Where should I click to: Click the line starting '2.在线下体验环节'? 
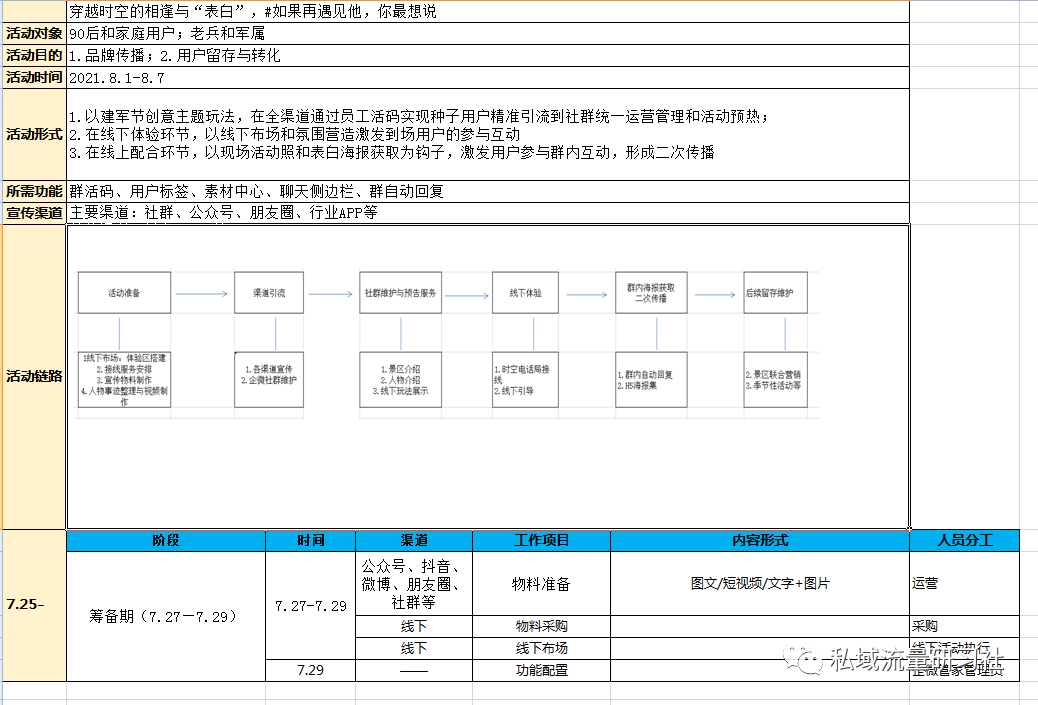[x=295, y=134]
